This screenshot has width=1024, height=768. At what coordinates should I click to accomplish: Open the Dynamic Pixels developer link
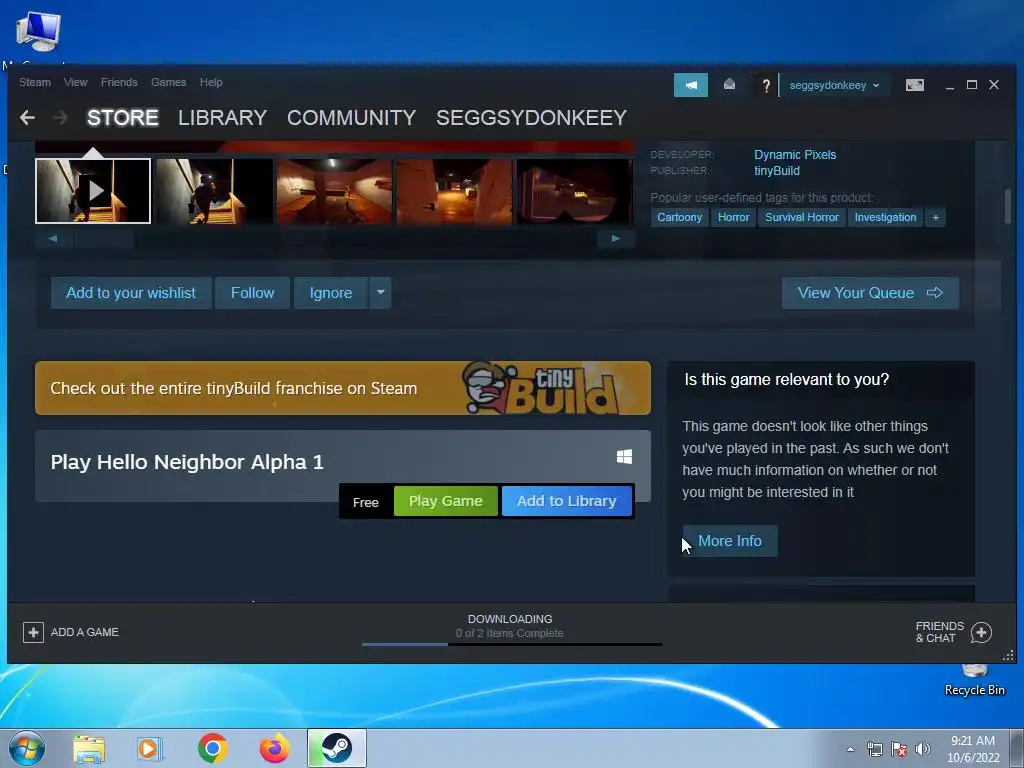pos(795,155)
